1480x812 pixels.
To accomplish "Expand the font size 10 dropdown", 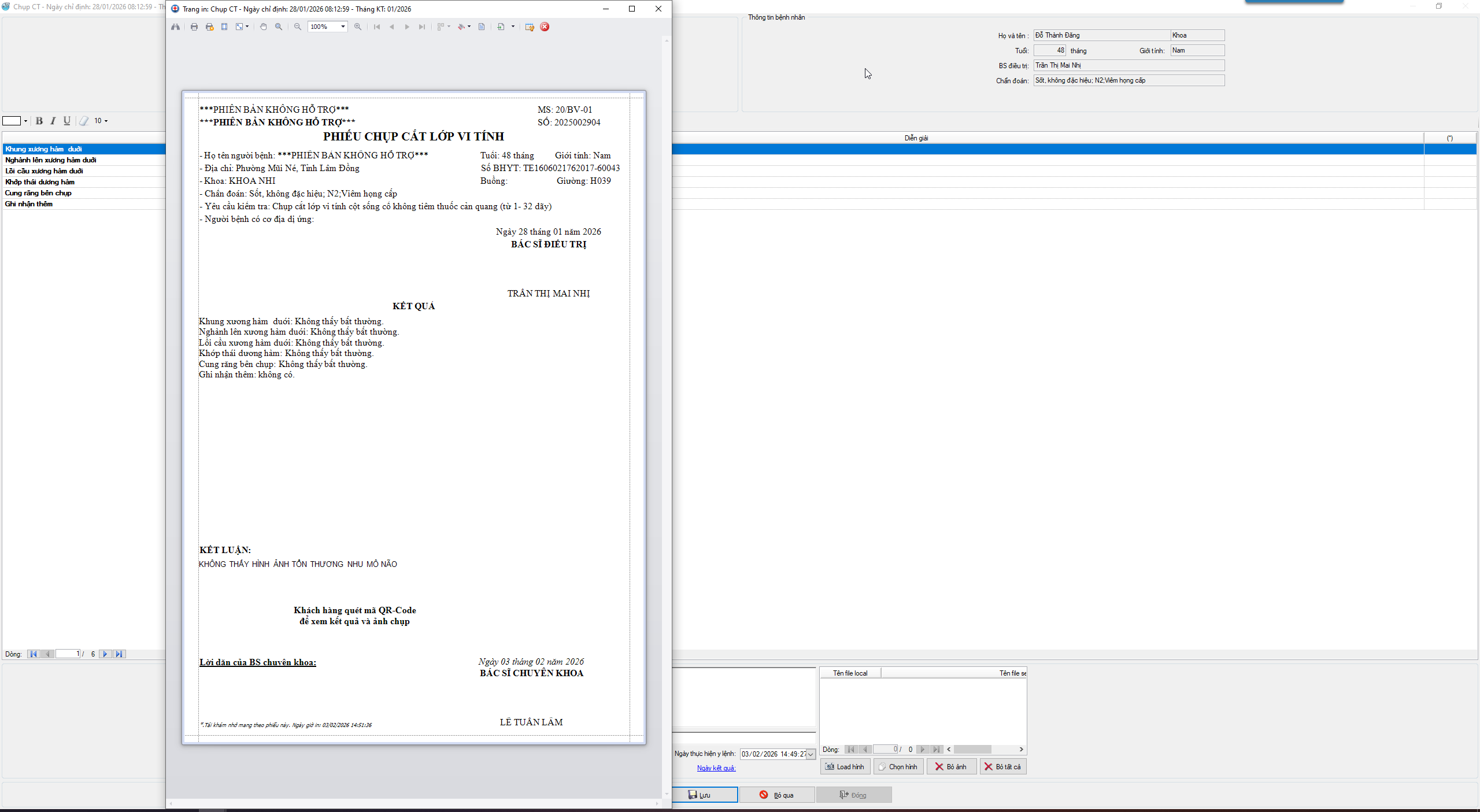I will [106, 121].
